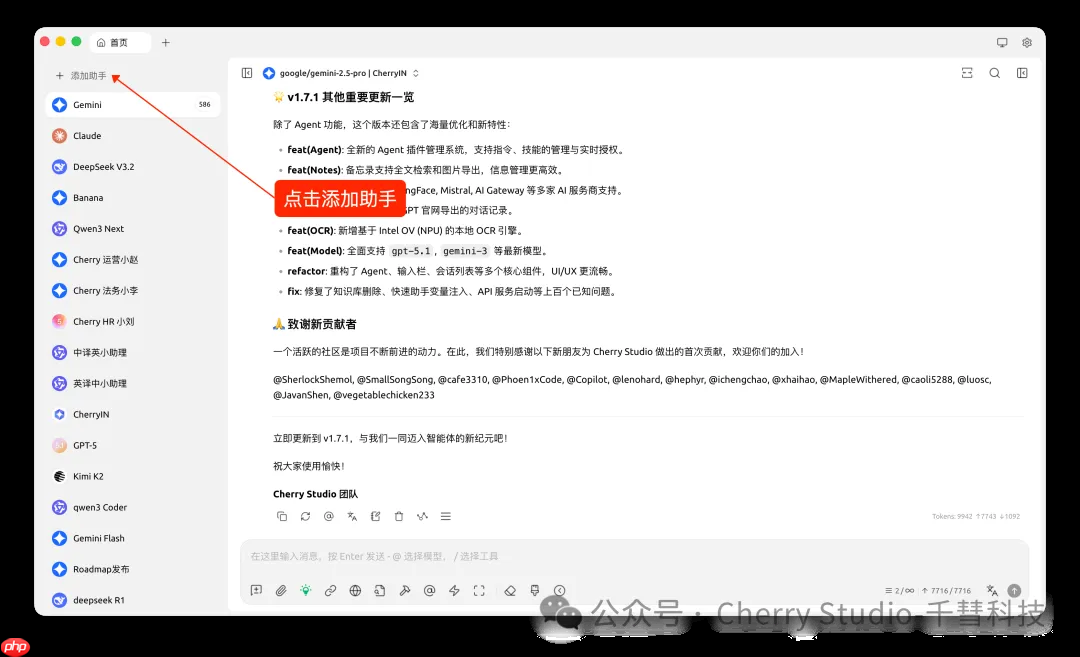Open translate icon in the message toolbar
Screen dimensions: 1080x657
click(352, 516)
